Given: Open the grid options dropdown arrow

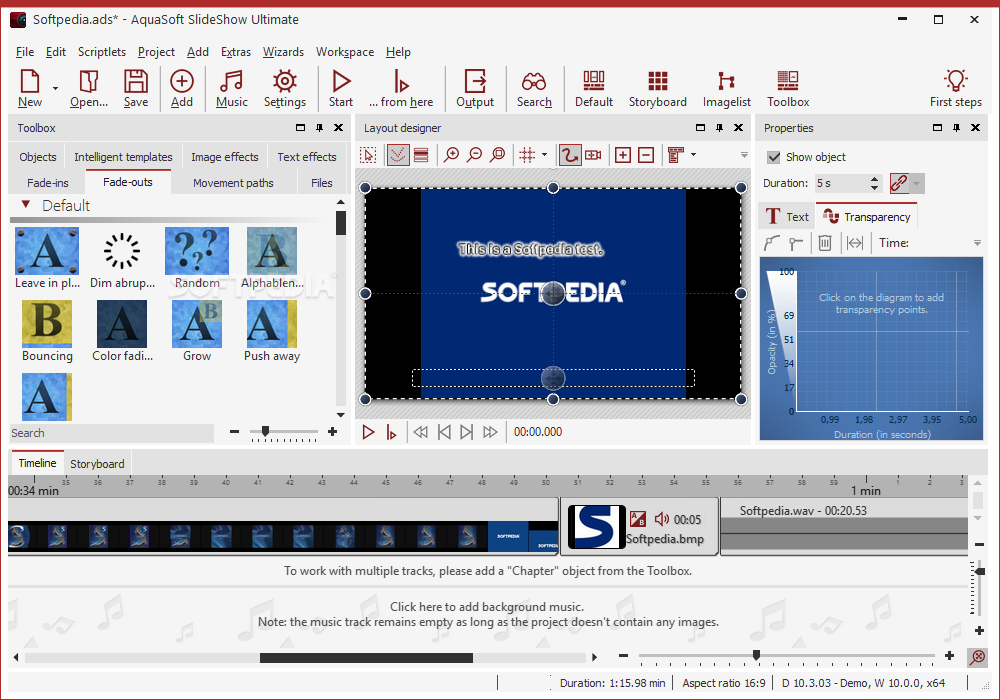Looking at the screenshot, I should 544,155.
